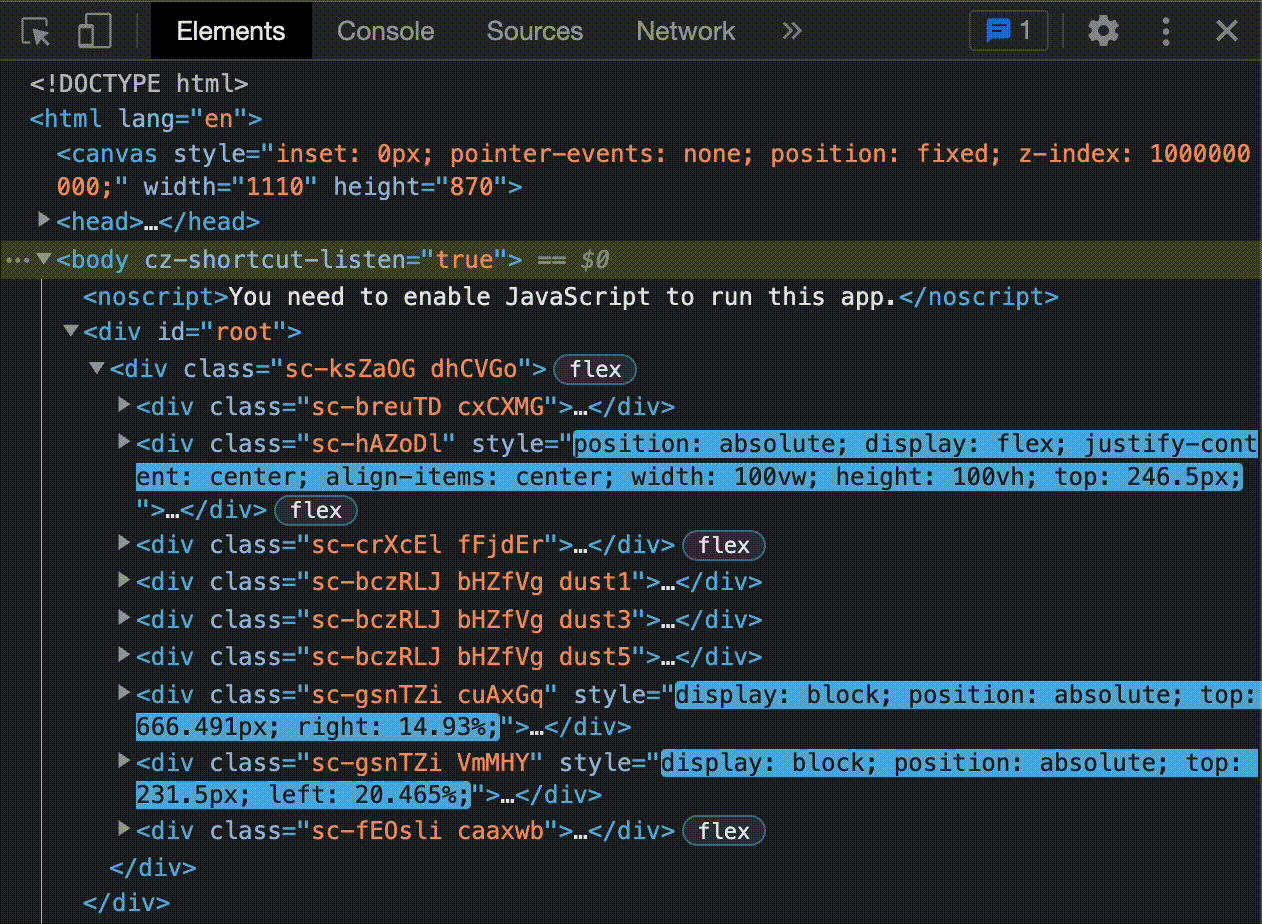1262x924 pixels.
Task: Expand the sc-breuTD cxCXMG div
Action: click(124, 404)
